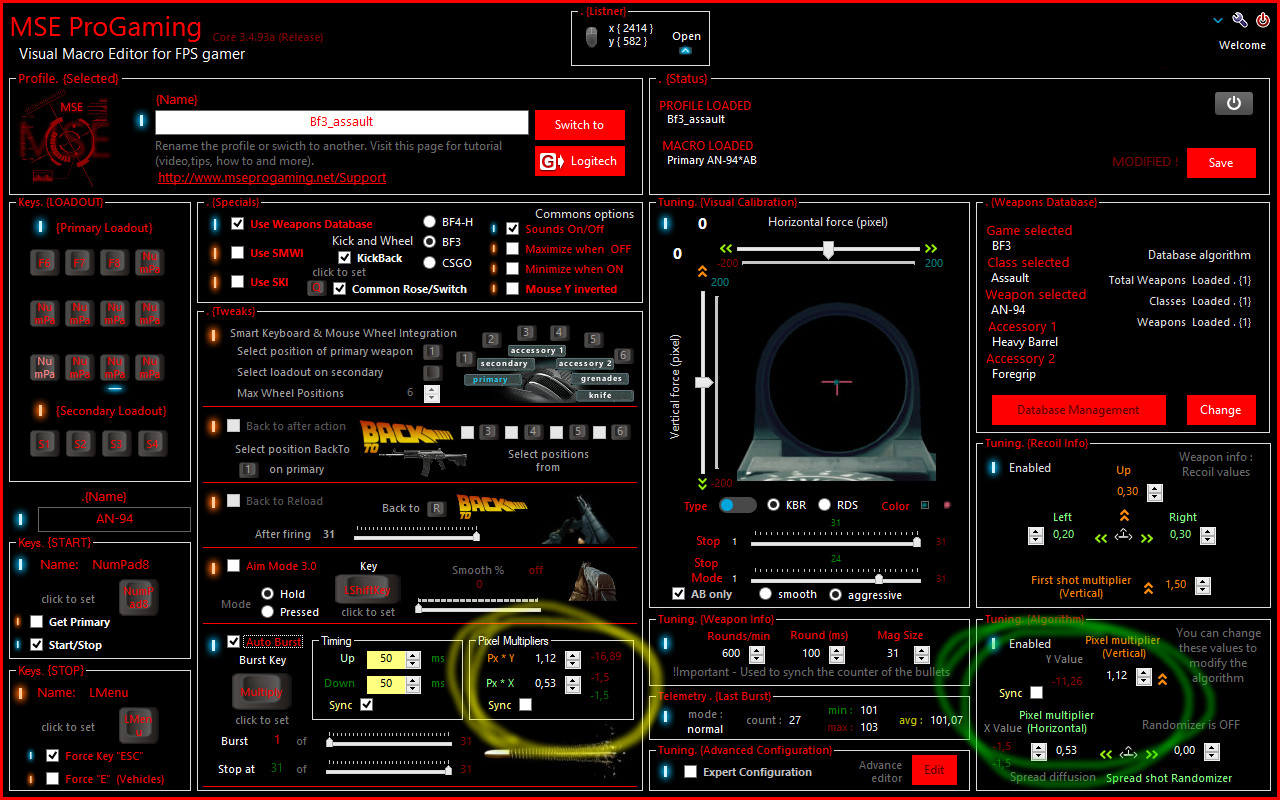Image resolution: width=1280 pixels, height=800 pixels.
Task: Select the grenades wheel label
Action: [x=601, y=379]
